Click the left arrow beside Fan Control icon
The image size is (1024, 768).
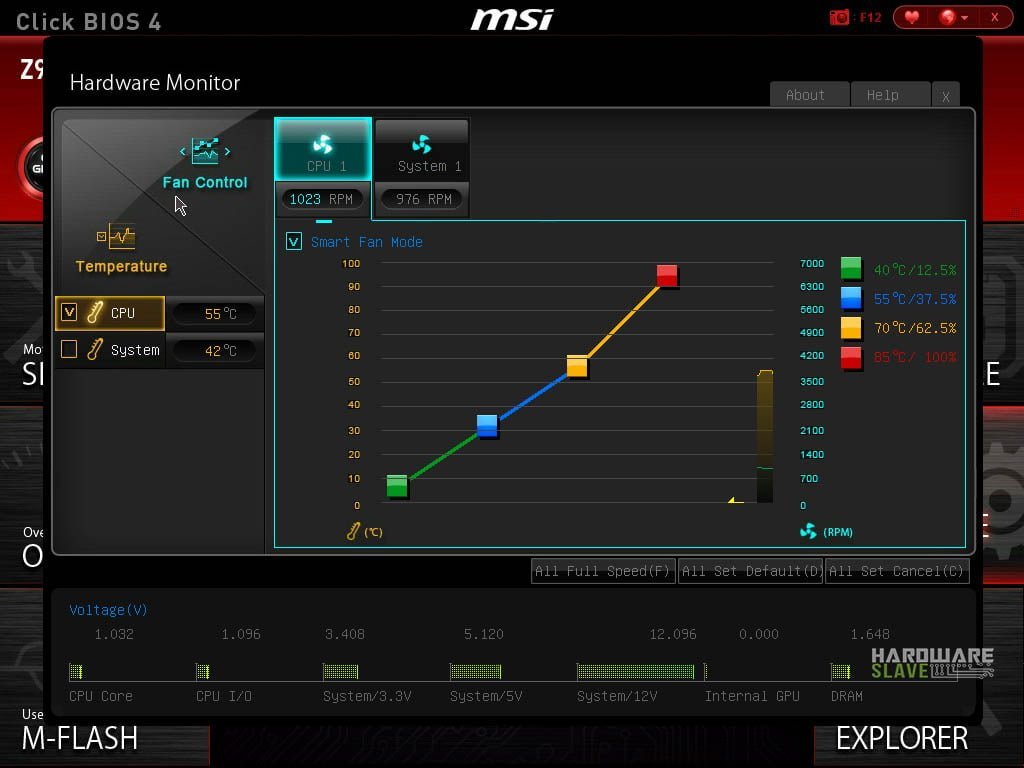coord(183,152)
